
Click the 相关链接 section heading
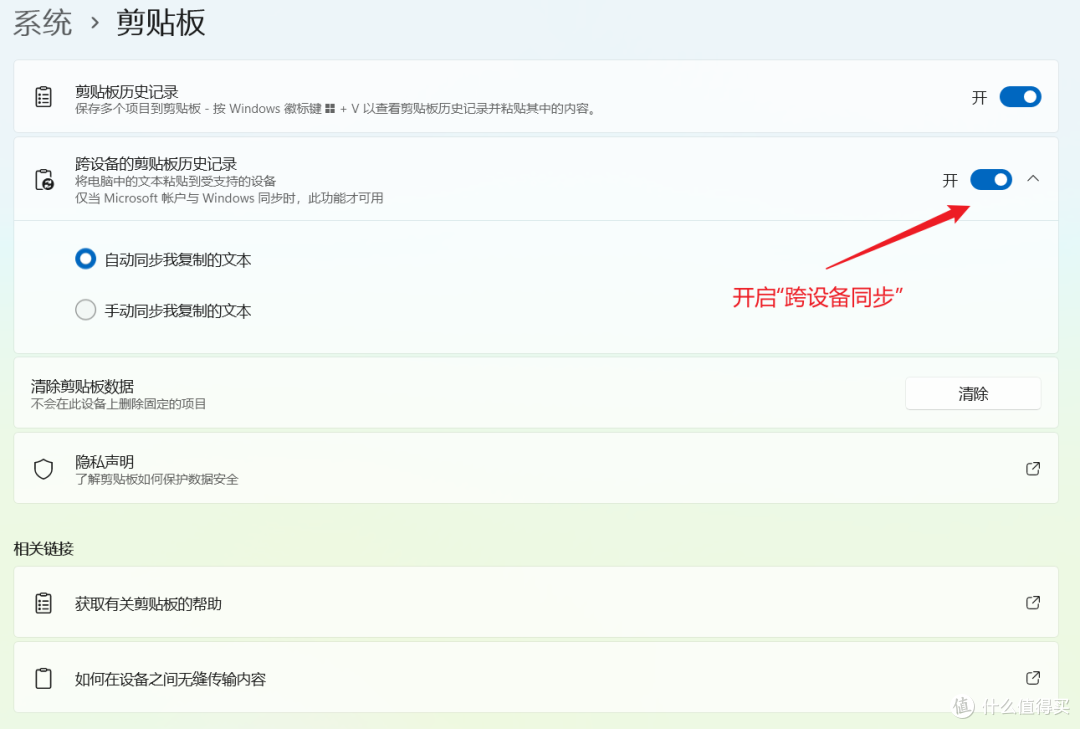(x=43, y=548)
